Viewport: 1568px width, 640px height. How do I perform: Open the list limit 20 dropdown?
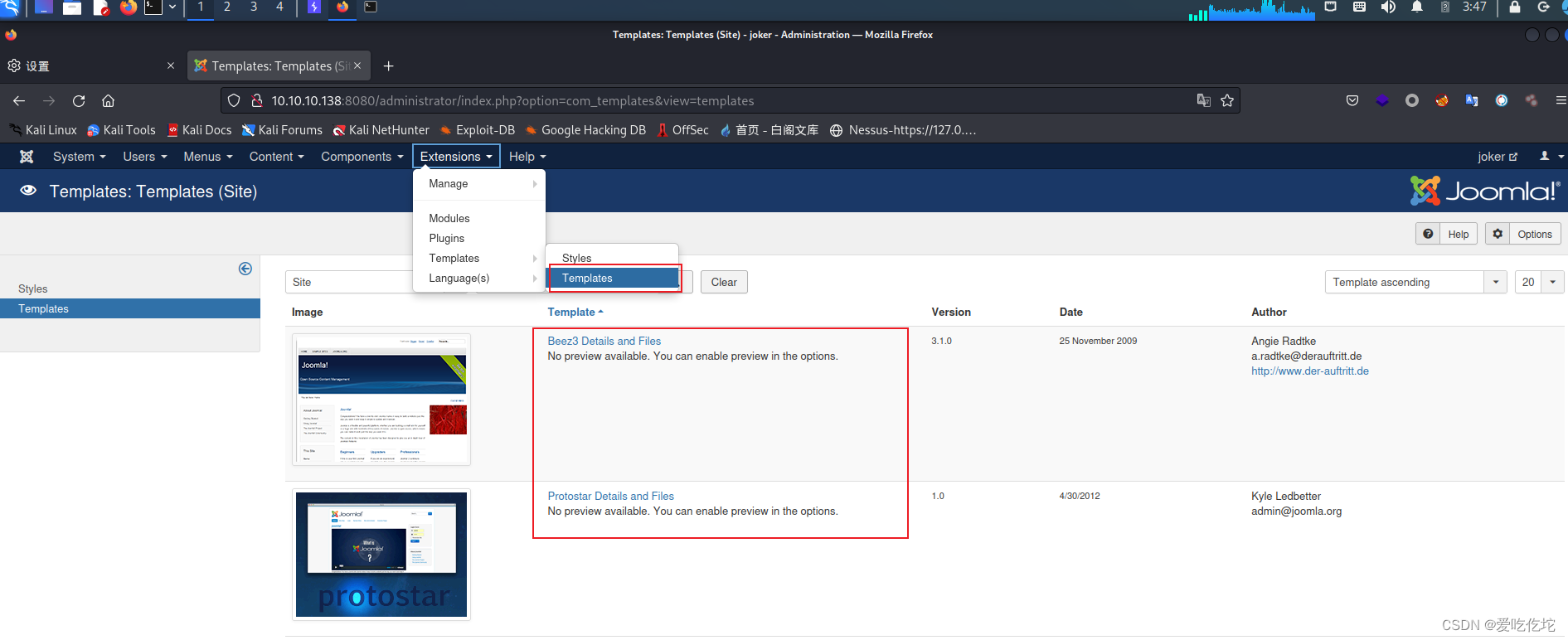[1539, 282]
